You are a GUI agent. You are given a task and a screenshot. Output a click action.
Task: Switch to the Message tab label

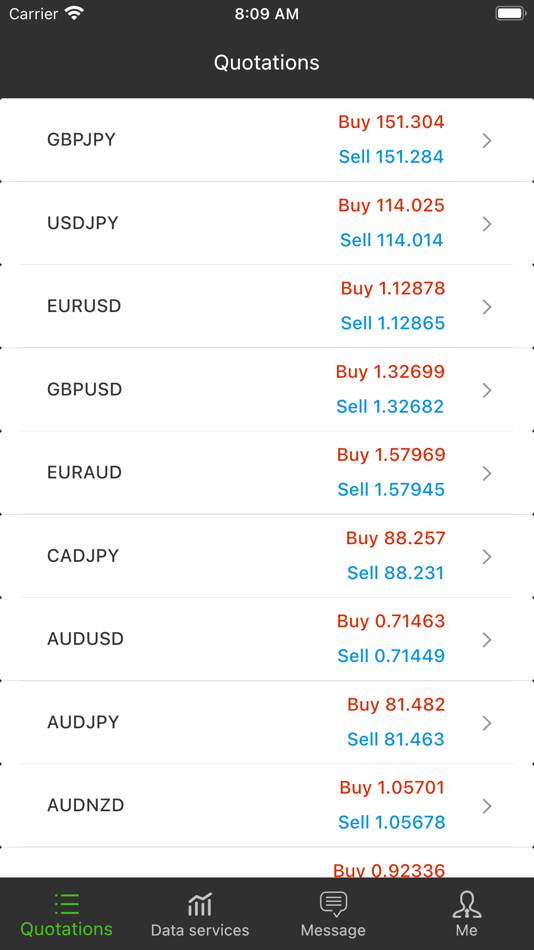click(333, 930)
